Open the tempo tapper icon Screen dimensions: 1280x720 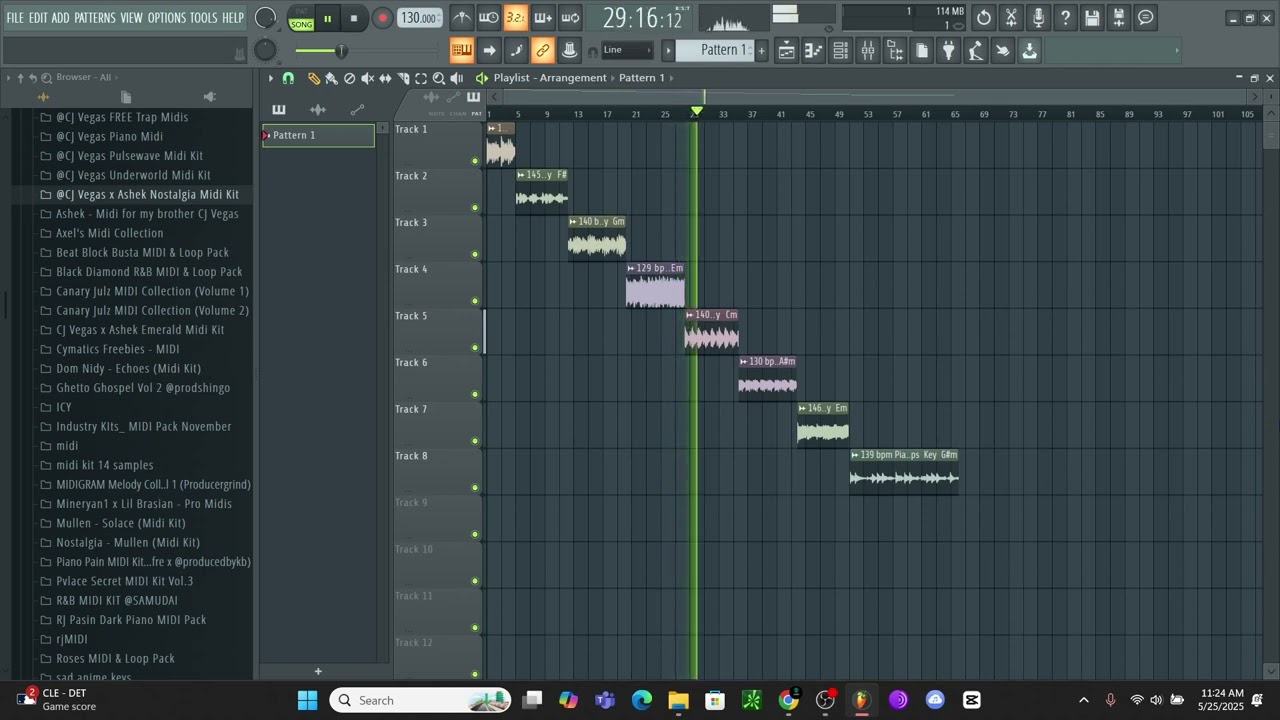click(976, 50)
